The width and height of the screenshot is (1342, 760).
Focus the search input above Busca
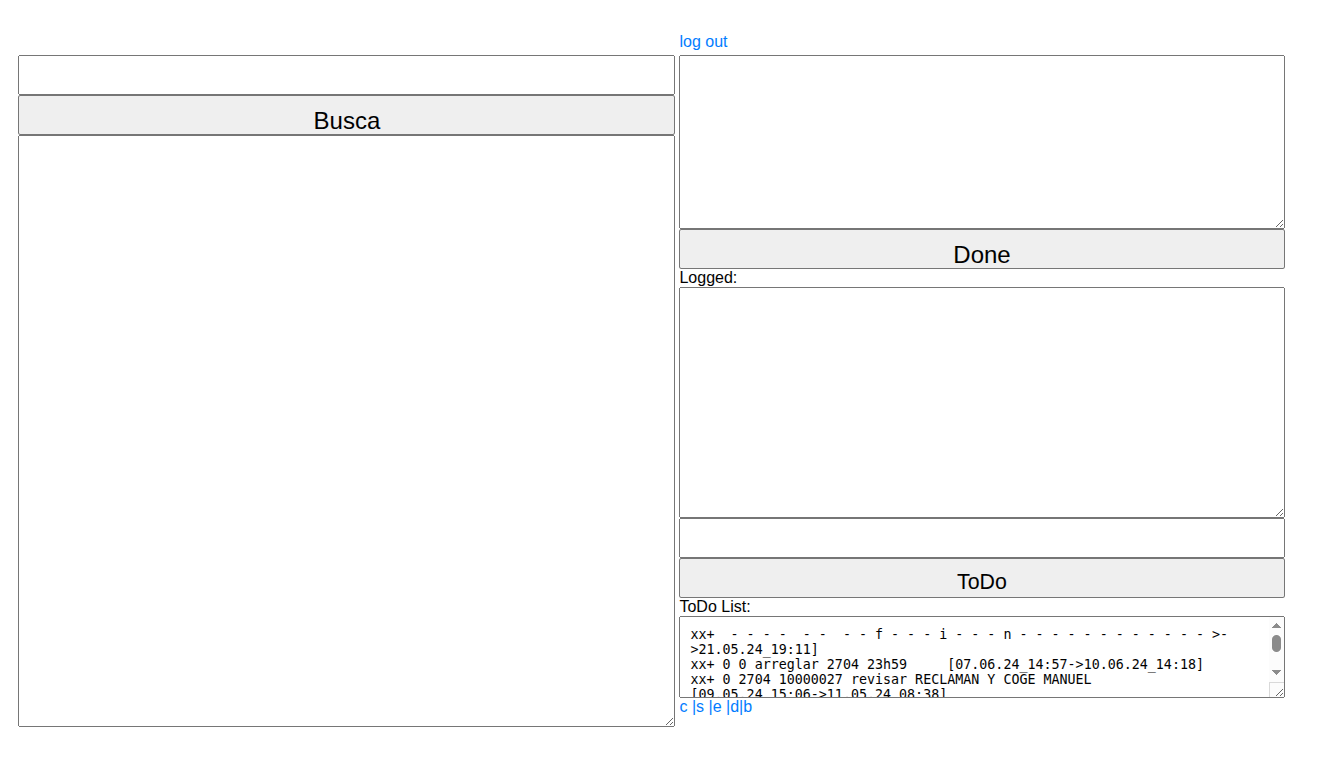[x=346, y=75]
